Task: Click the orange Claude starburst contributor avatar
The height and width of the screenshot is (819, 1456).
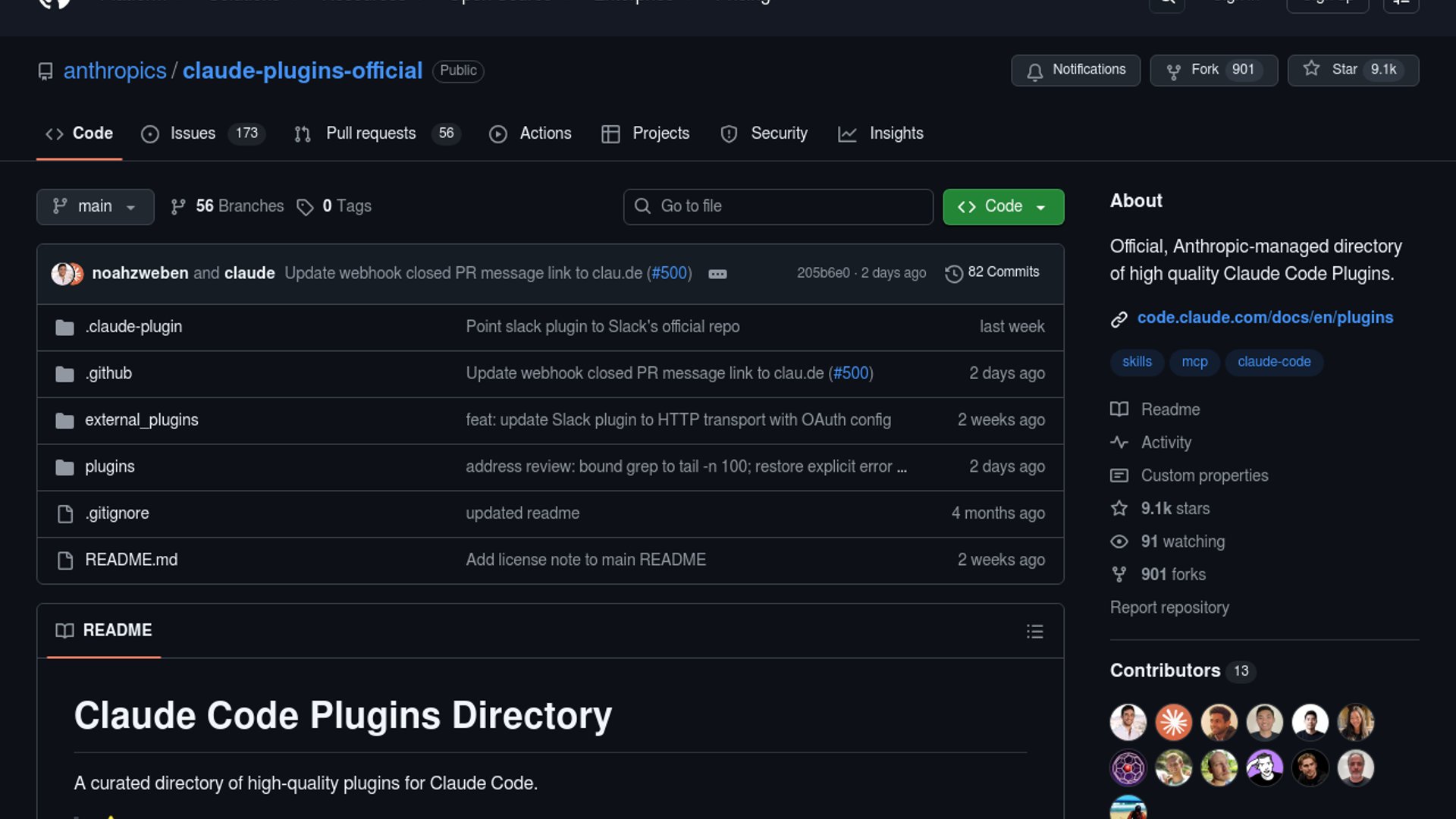Action: coord(1173,722)
